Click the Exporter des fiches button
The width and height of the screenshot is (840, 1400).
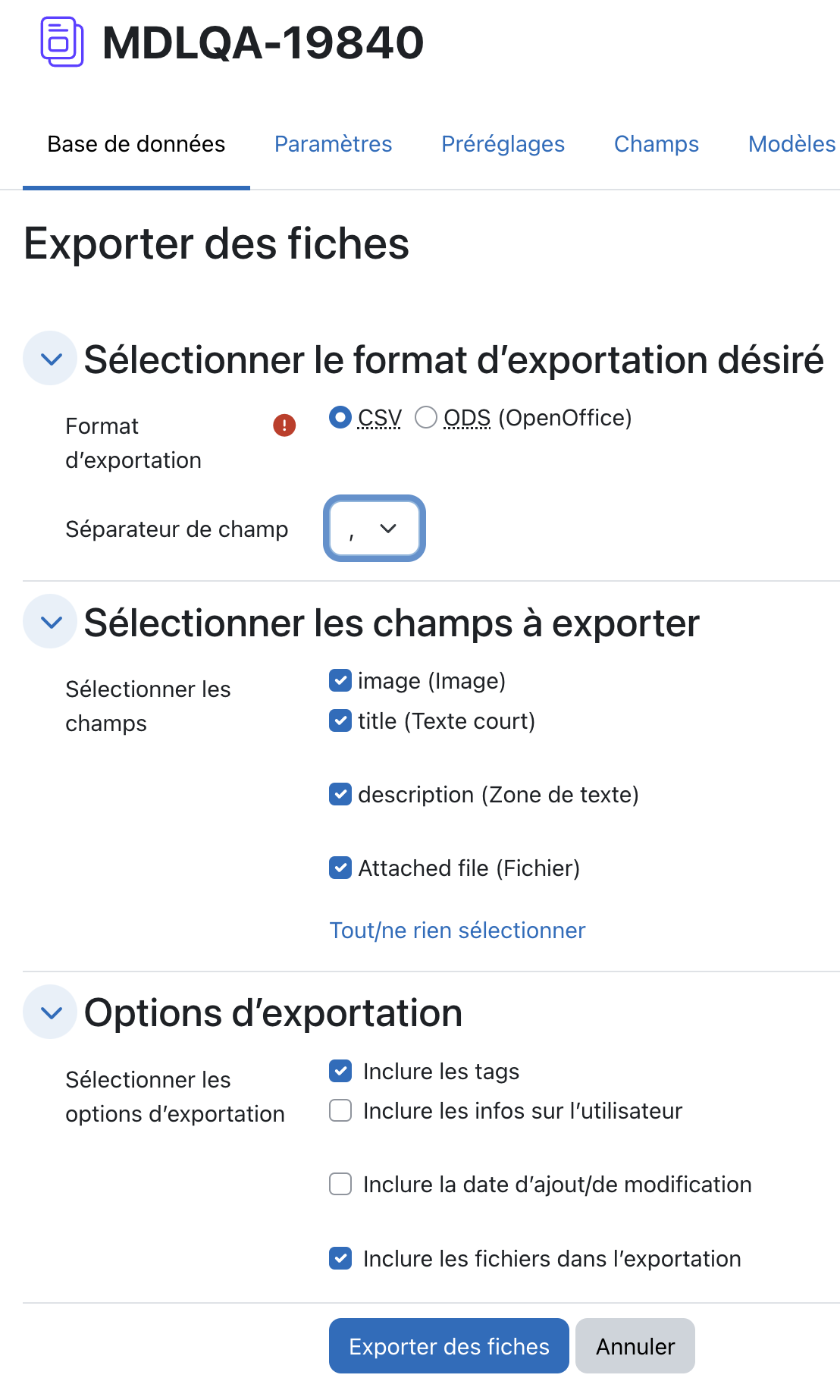[449, 1346]
